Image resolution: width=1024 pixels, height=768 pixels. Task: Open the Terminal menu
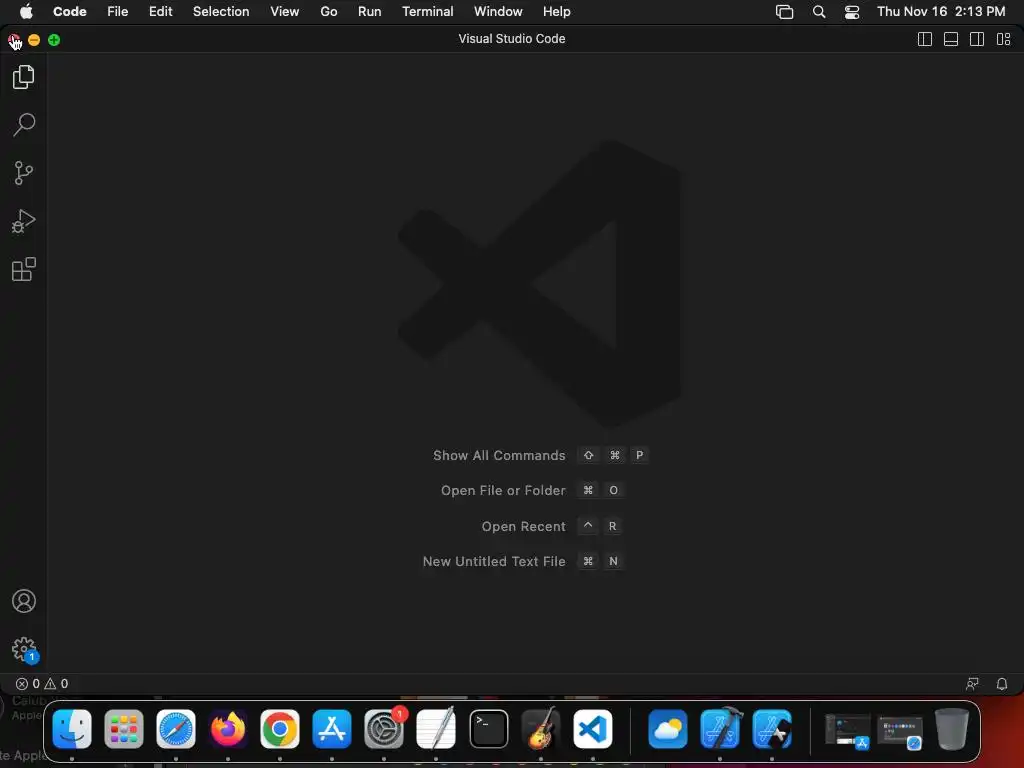(428, 12)
